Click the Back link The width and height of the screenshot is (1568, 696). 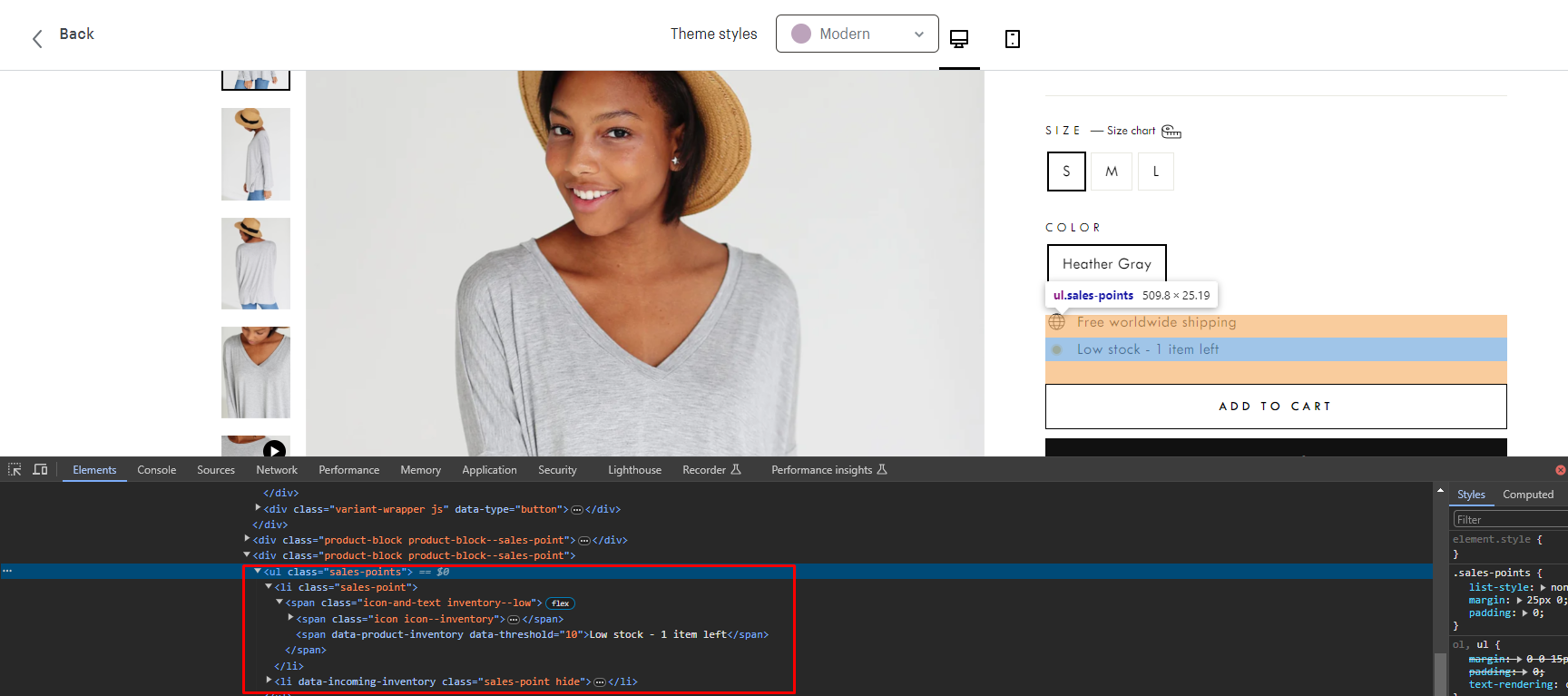[77, 34]
